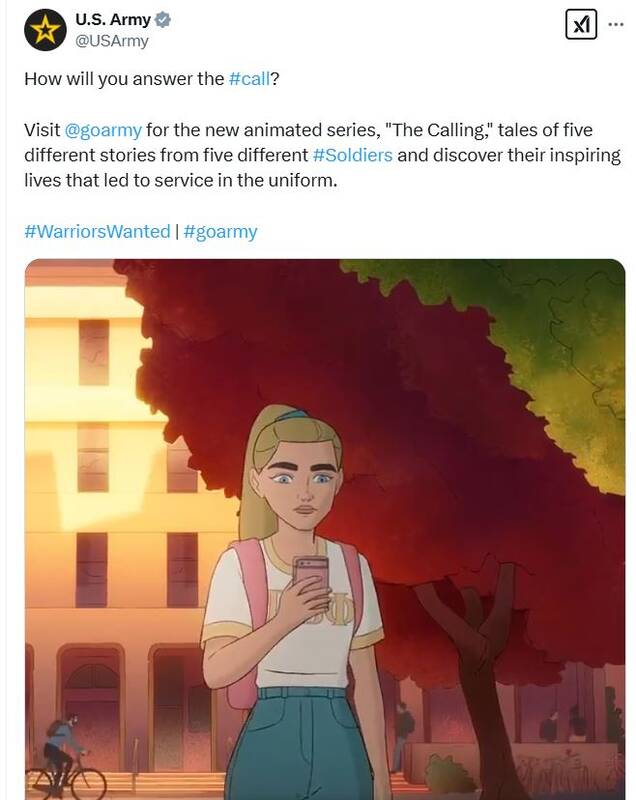Open the #Soldiers hashtag
Image resolution: width=636 pixels, height=800 pixels.
pos(352,155)
